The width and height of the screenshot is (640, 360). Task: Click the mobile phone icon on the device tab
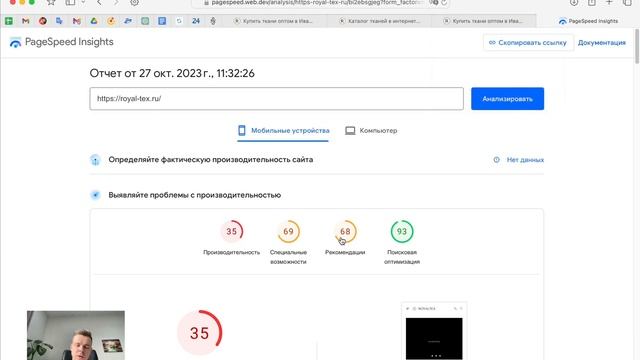point(242,130)
